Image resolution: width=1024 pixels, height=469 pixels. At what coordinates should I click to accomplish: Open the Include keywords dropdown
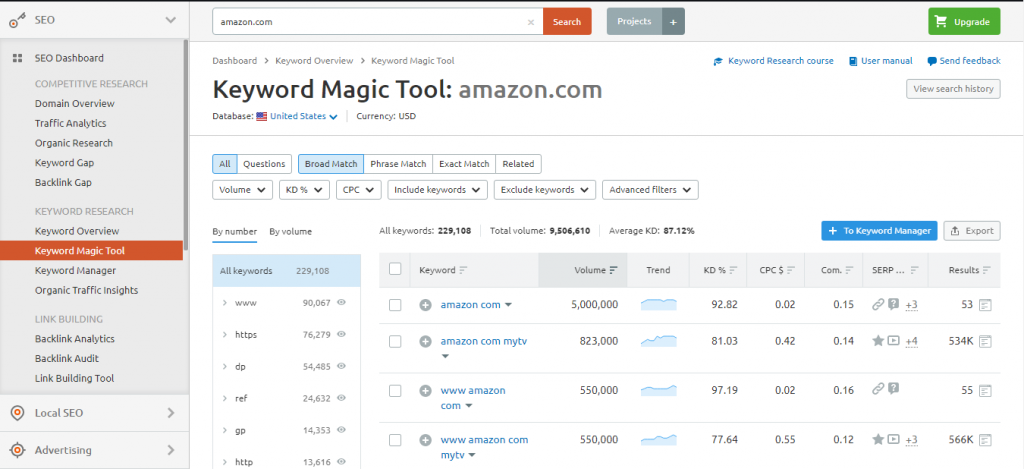click(x=438, y=190)
